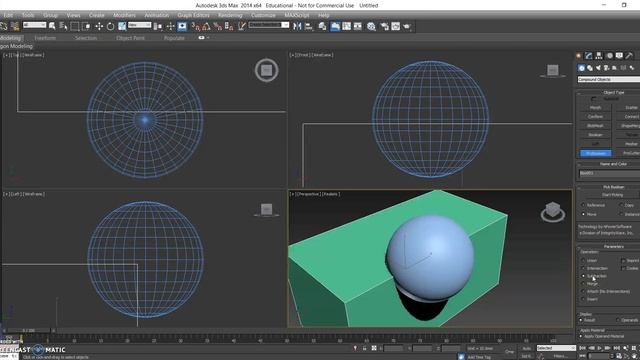The height and width of the screenshot is (360, 640).
Task: Open Curve Editor from toolbar
Action: (347, 26)
